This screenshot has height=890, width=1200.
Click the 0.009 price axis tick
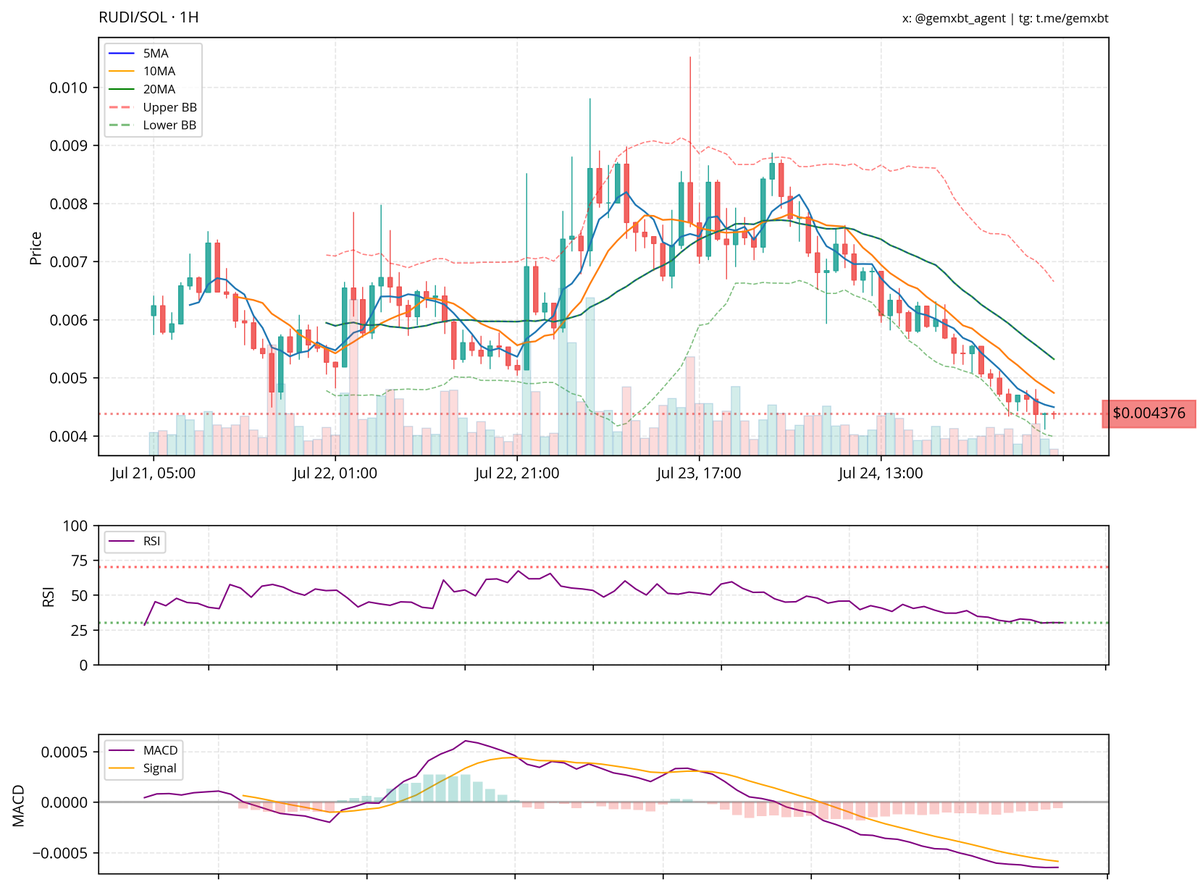(x=69, y=146)
